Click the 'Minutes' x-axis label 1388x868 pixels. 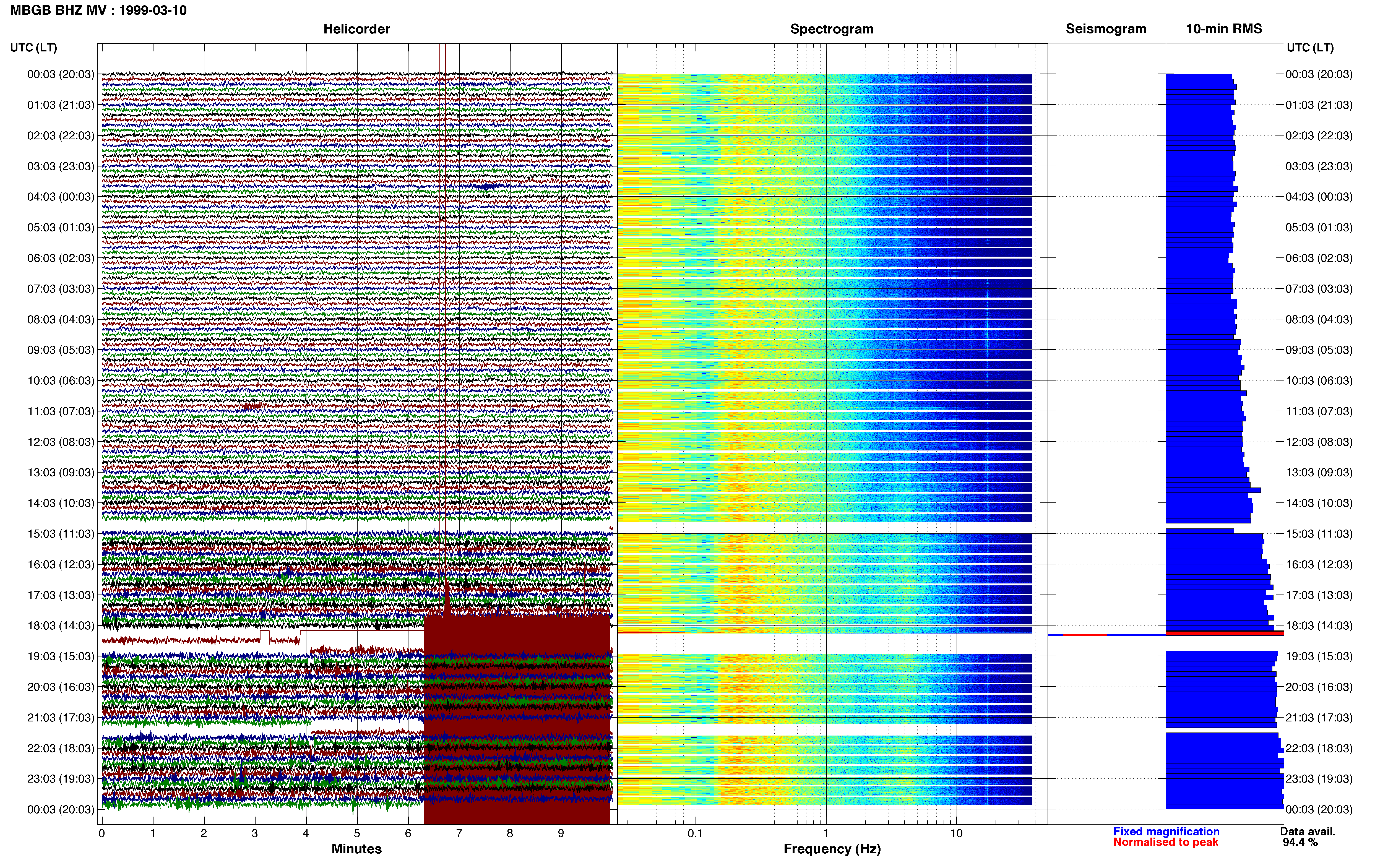coord(356,848)
